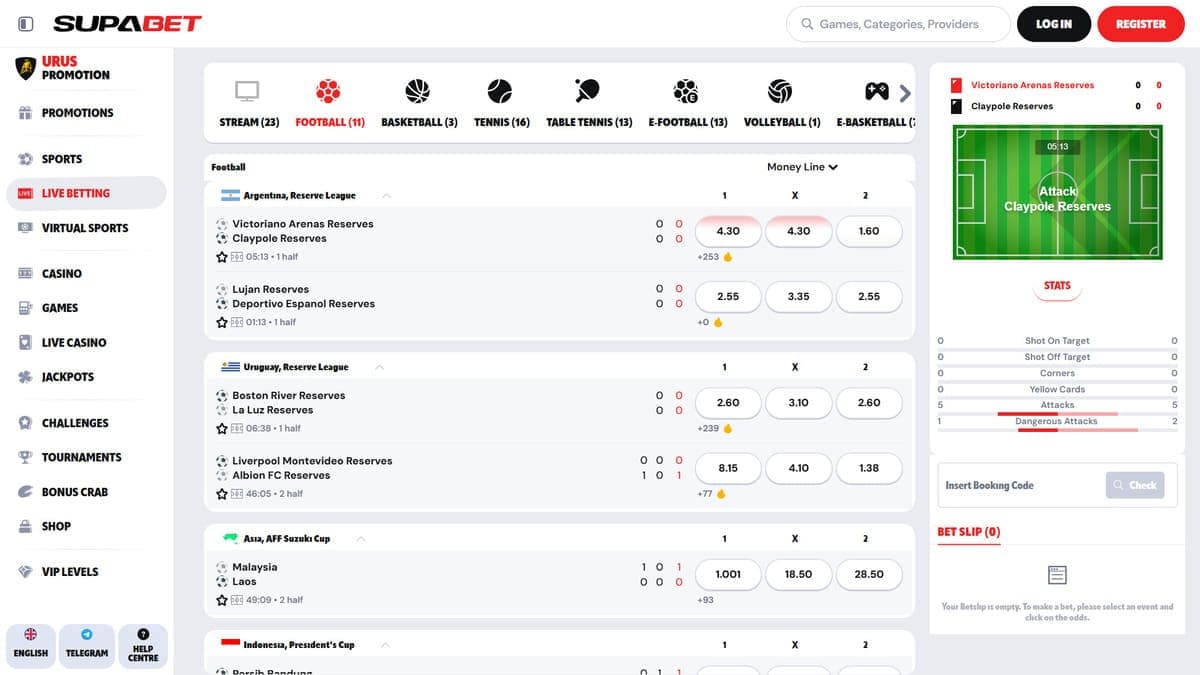
Task: Open the Help Centre question icon
Action: 143,634
